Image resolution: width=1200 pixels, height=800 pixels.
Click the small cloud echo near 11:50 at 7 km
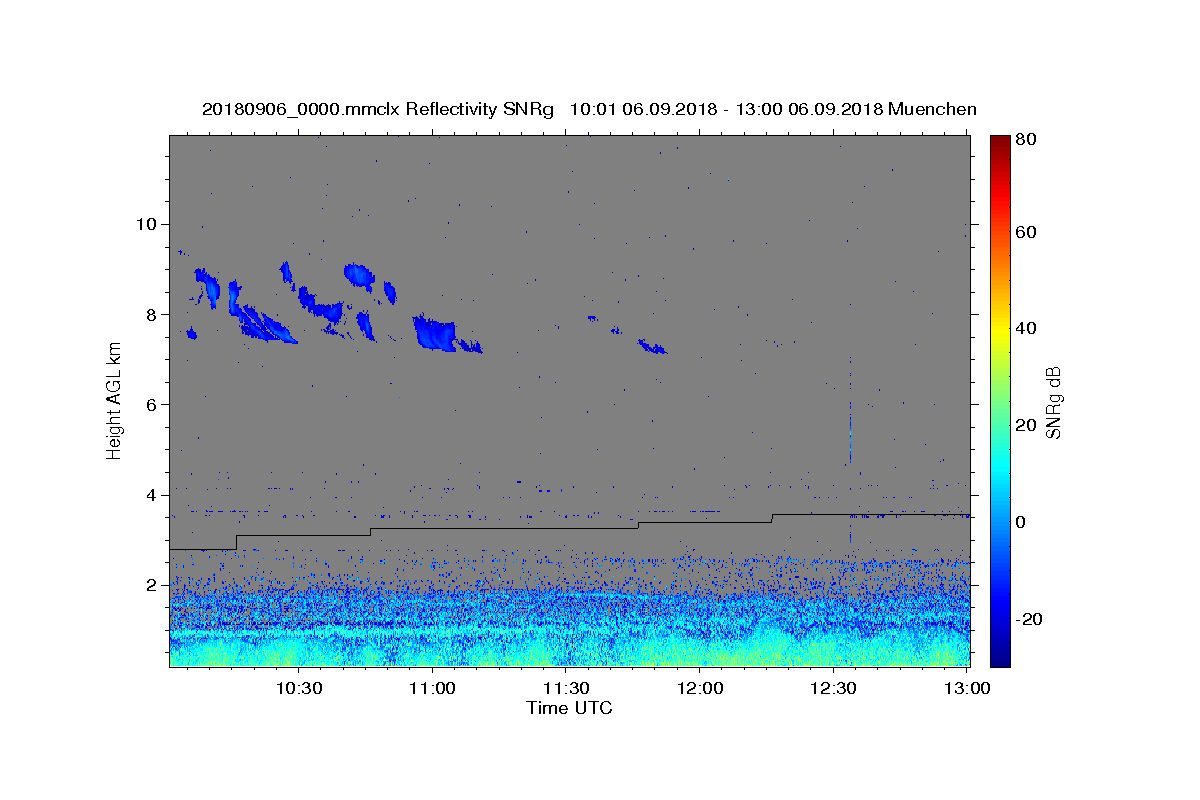(x=653, y=347)
